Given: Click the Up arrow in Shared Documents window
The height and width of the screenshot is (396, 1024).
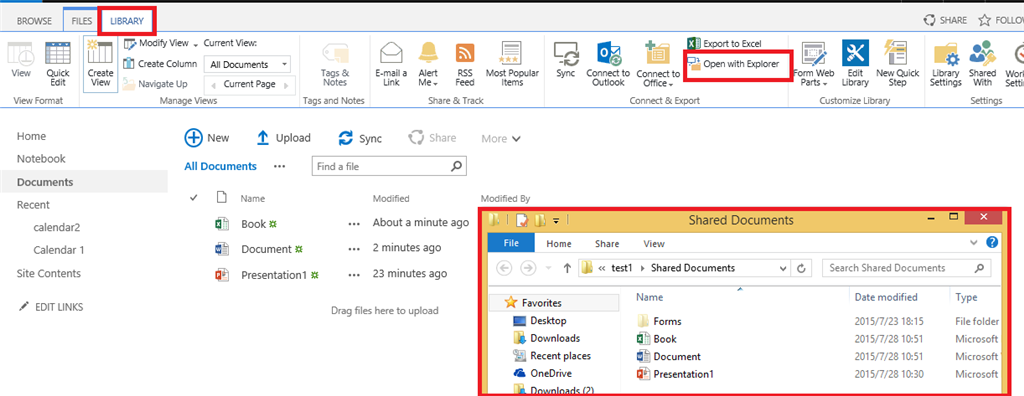Looking at the screenshot, I should (567, 268).
